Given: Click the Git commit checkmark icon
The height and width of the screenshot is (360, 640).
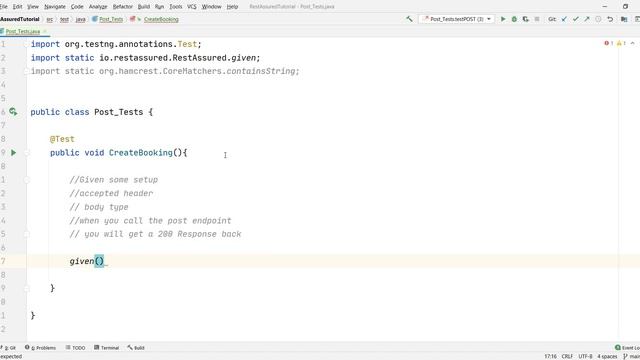Looking at the screenshot, I should 576,19.
